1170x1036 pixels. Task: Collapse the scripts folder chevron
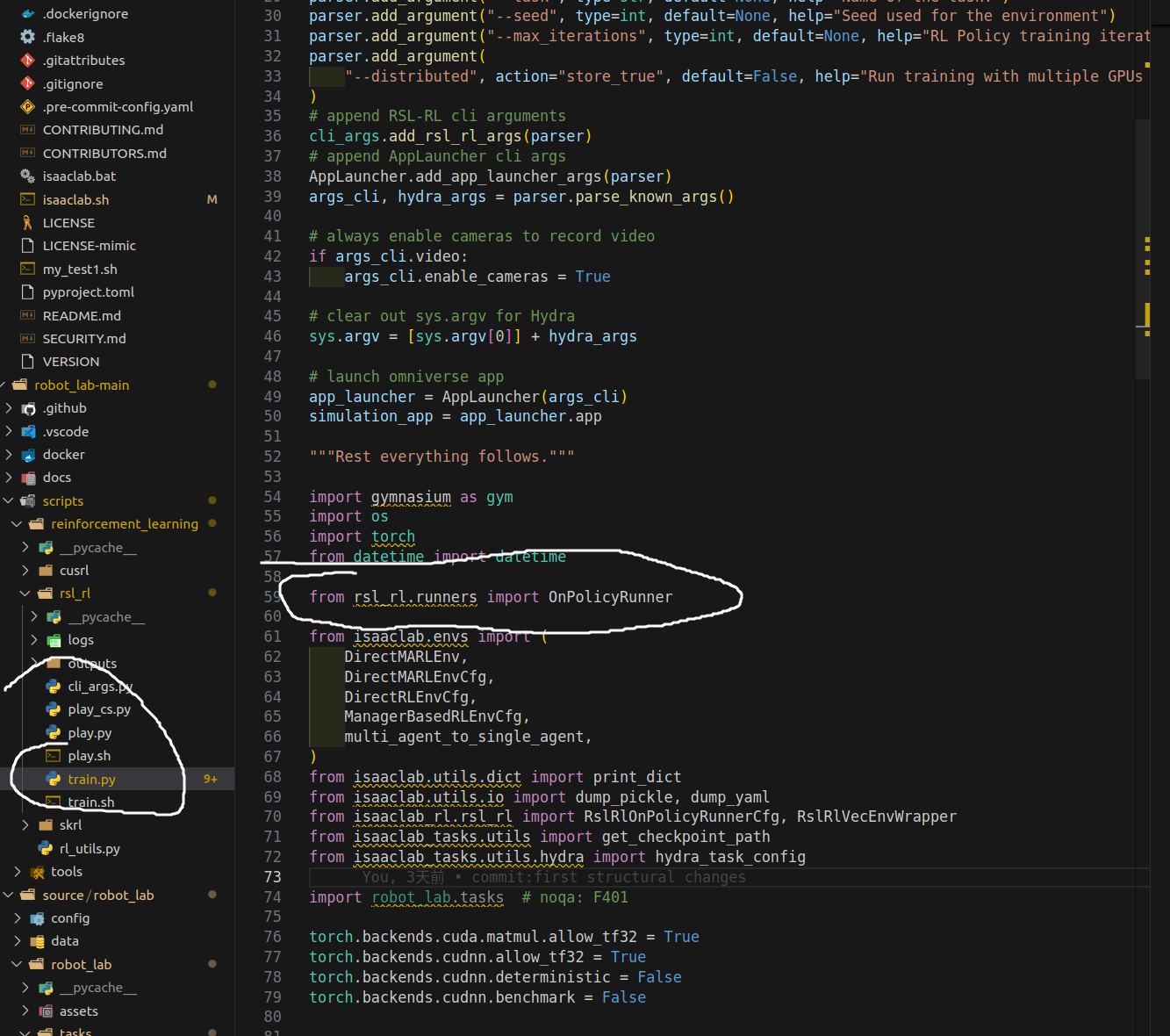point(9,501)
